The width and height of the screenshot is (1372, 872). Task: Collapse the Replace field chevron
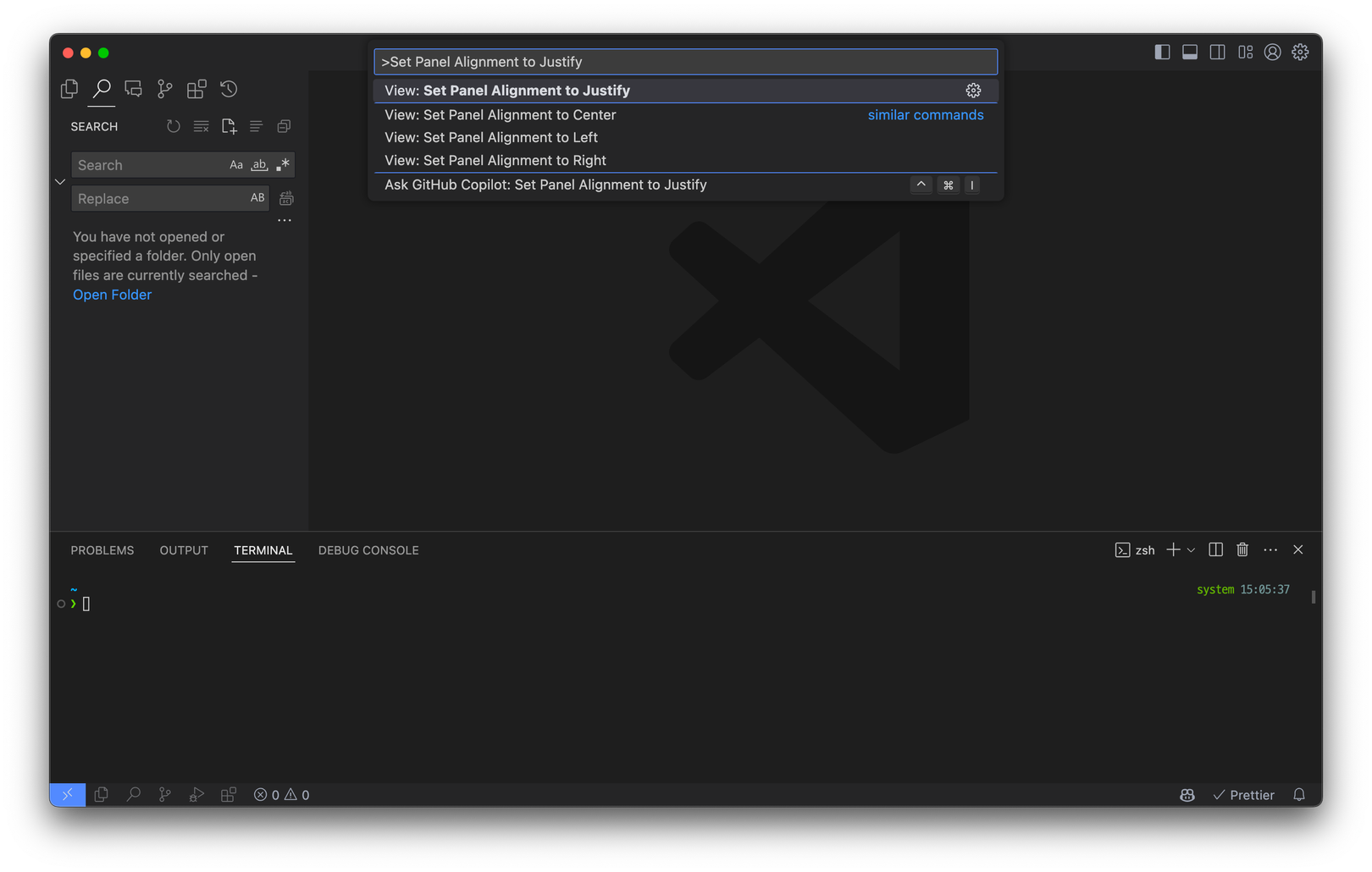60,182
